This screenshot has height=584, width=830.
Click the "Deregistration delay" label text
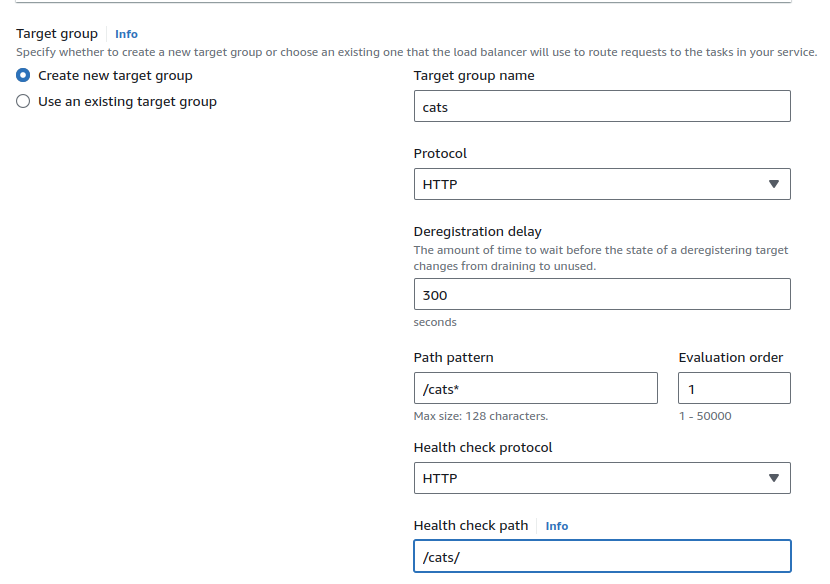(477, 231)
